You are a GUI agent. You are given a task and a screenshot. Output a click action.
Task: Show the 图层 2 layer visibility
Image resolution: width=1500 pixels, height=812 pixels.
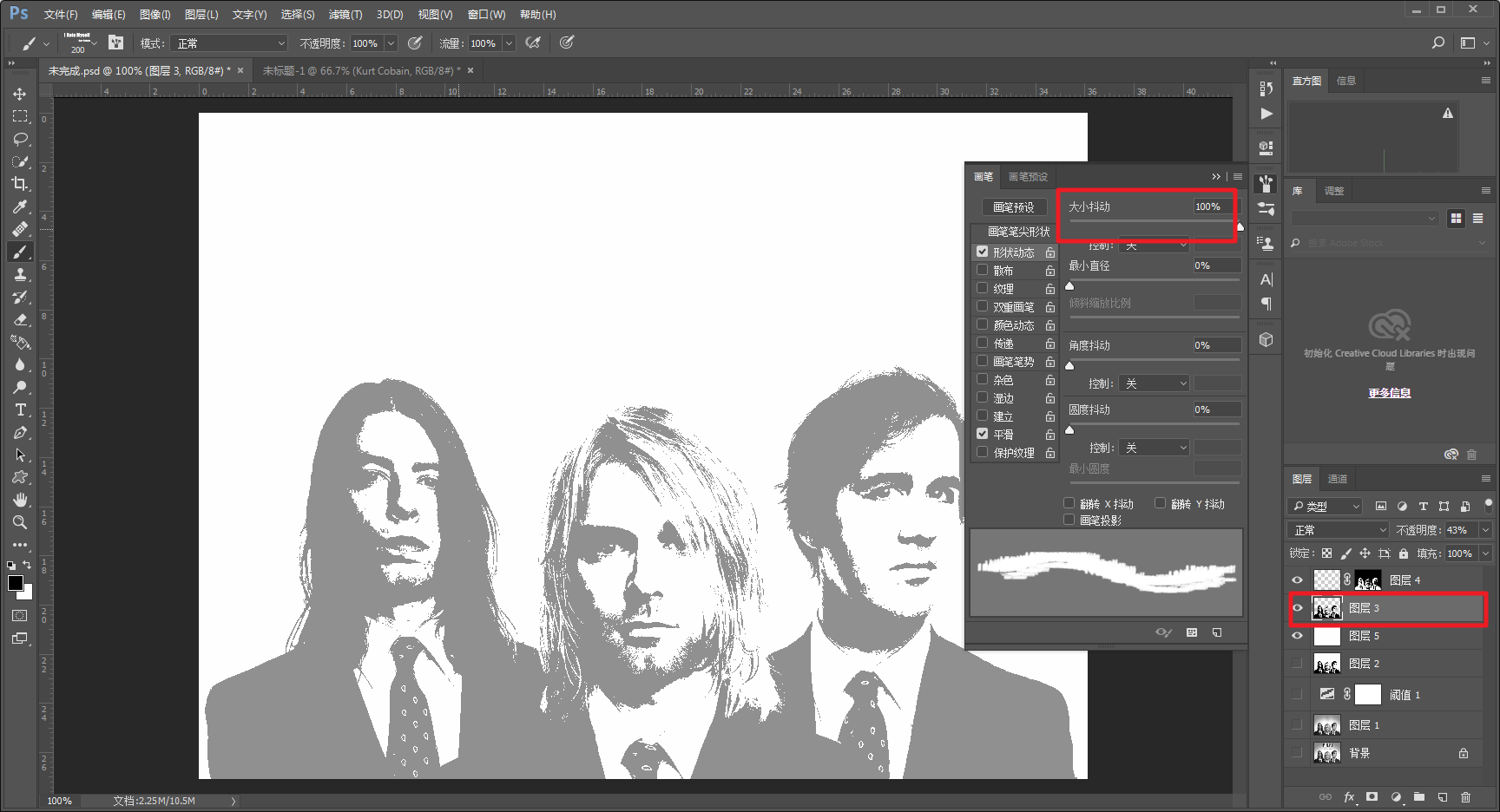coord(1297,664)
